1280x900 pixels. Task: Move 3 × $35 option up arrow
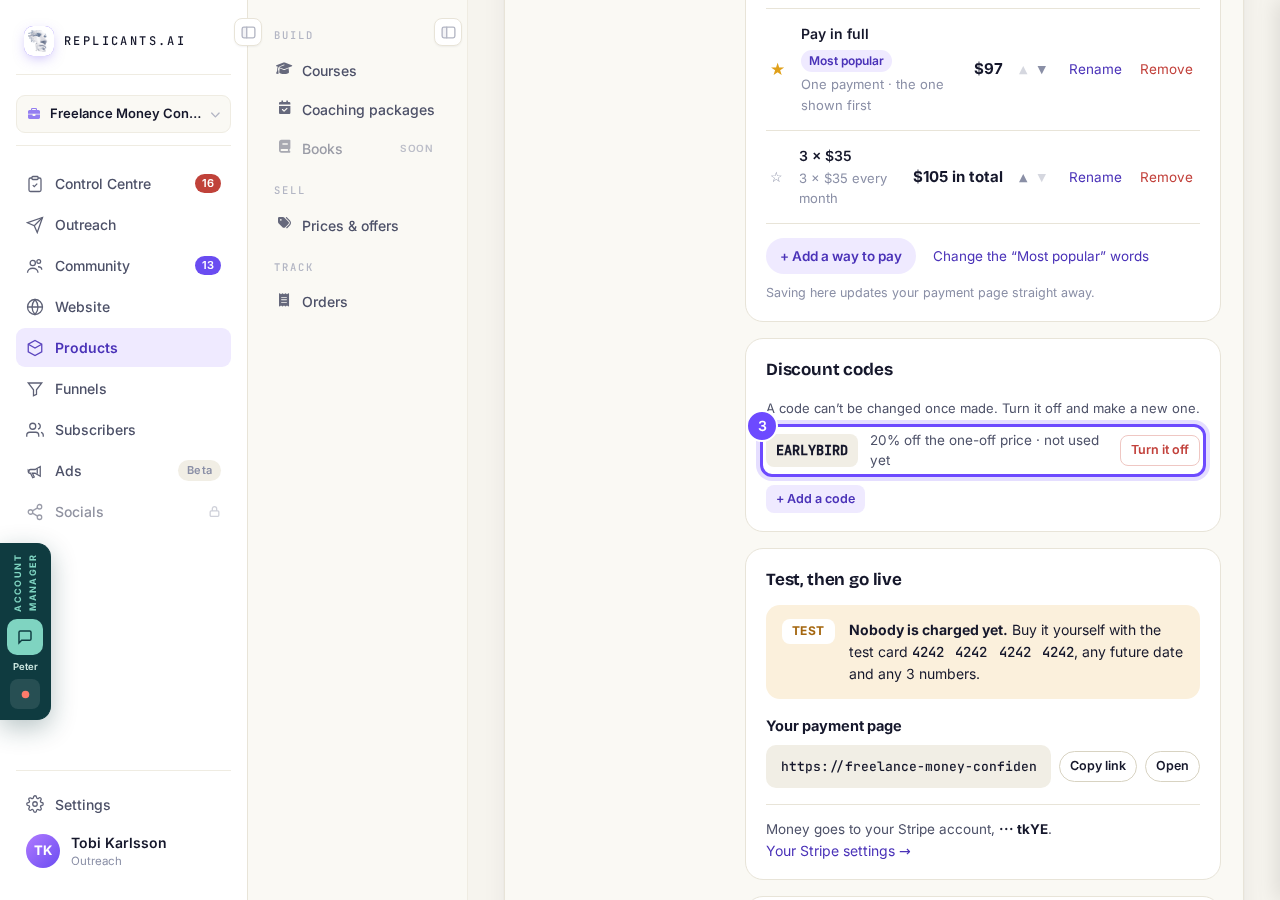tap(1023, 177)
